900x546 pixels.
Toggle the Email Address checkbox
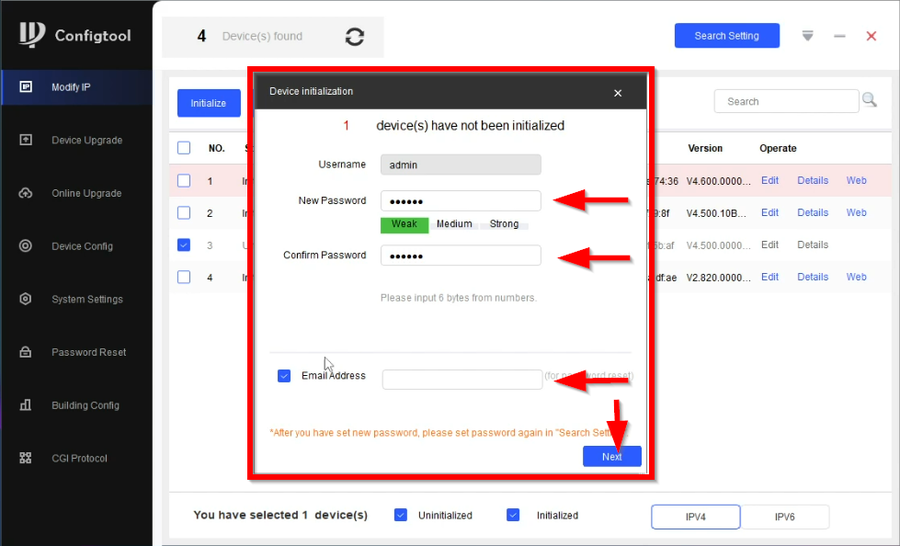coord(284,375)
